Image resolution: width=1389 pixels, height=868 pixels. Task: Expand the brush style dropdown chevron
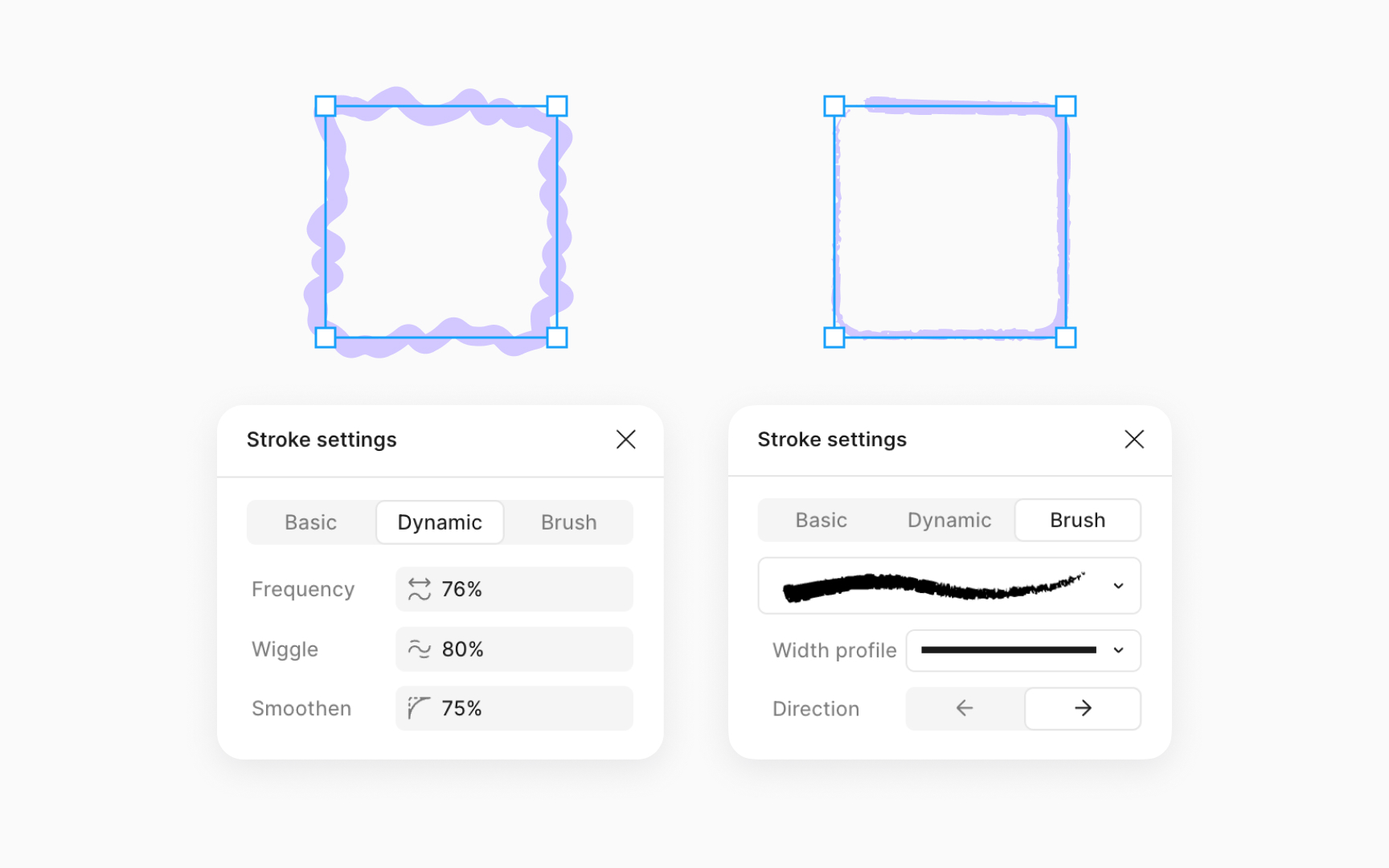click(x=1118, y=586)
